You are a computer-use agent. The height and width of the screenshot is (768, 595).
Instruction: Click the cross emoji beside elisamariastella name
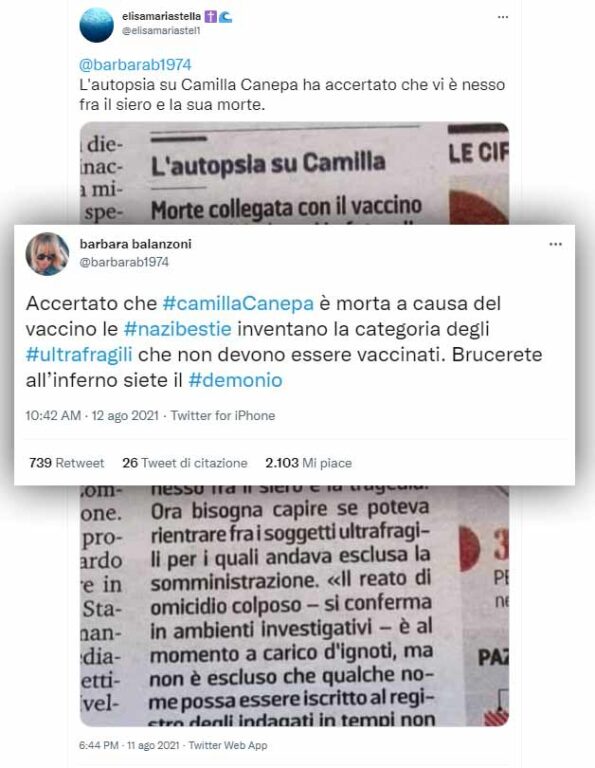click(210, 17)
